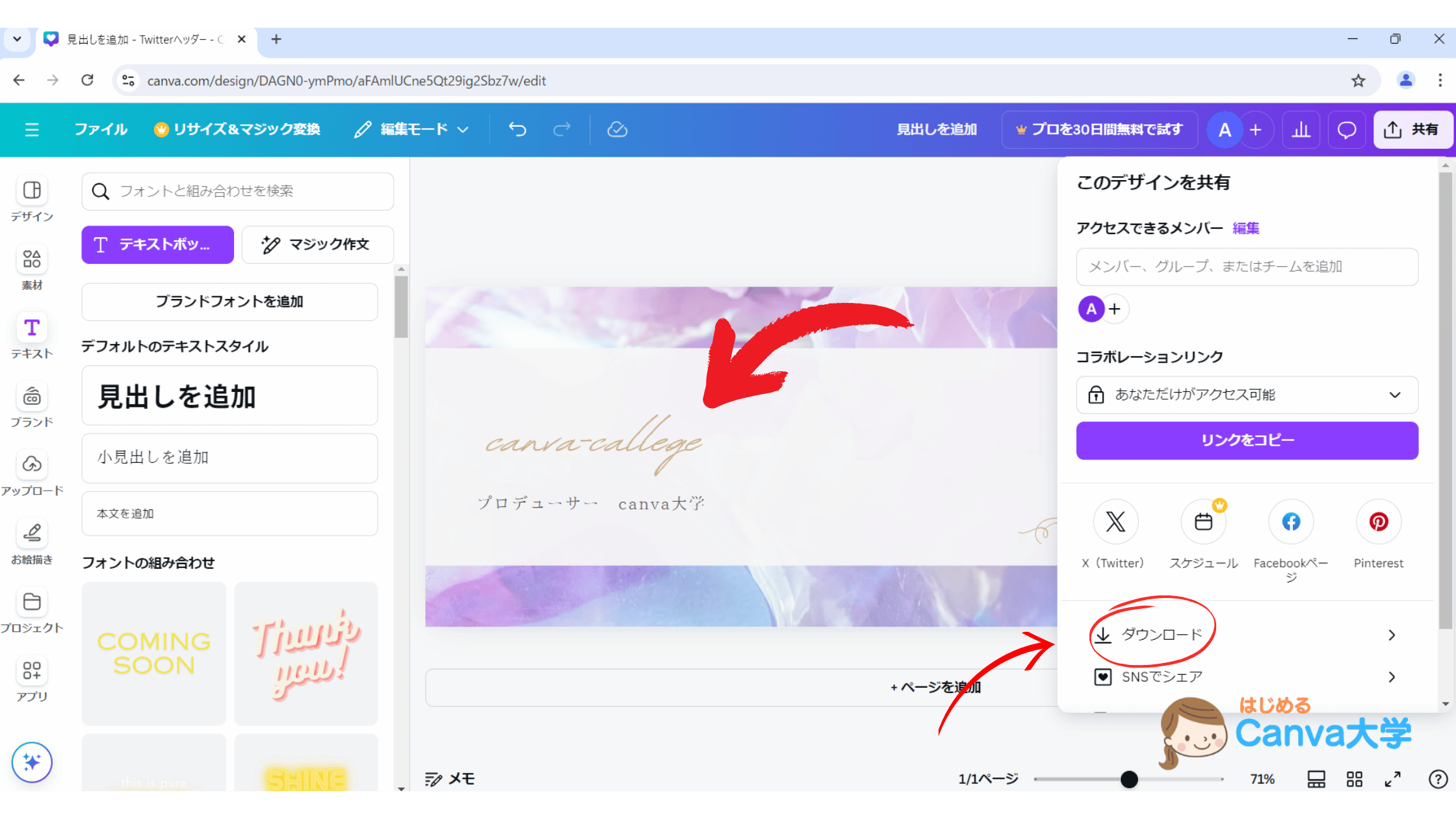Click the cloud save status icon
The image size is (1456, 819).
tap(617, 129)
